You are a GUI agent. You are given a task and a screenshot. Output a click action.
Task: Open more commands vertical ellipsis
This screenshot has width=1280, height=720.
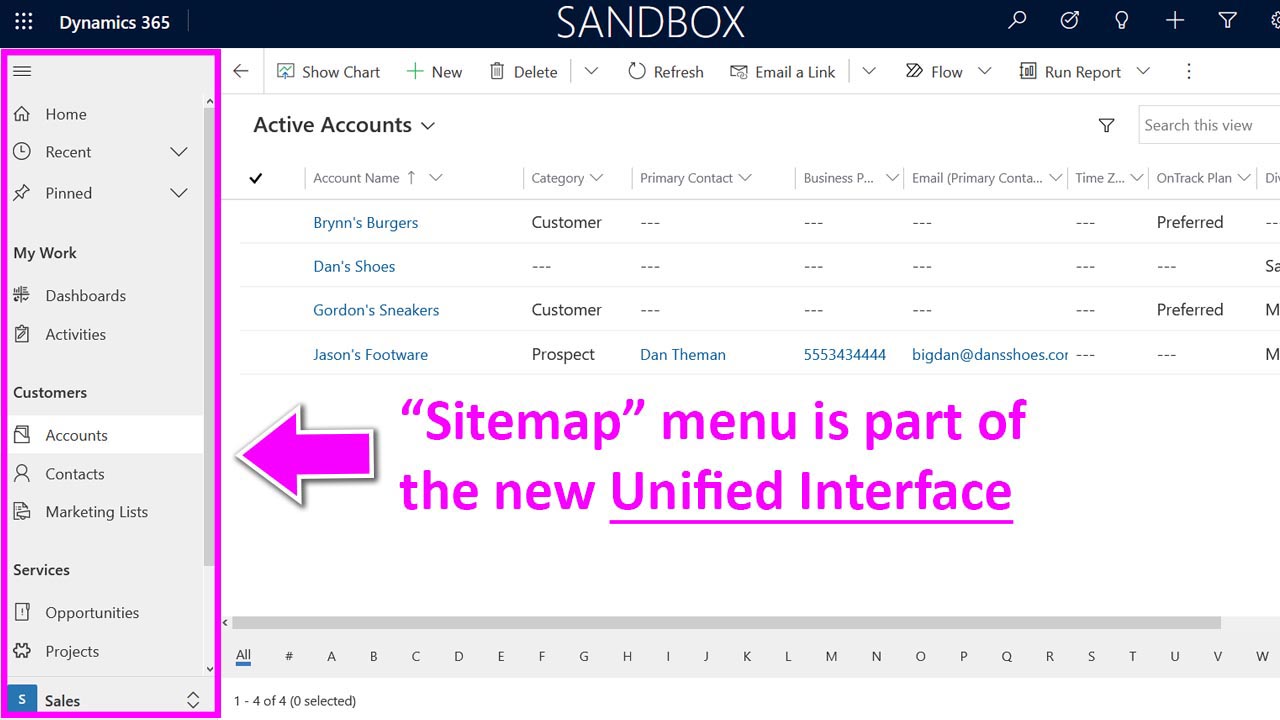click(x=1189, y=71)
